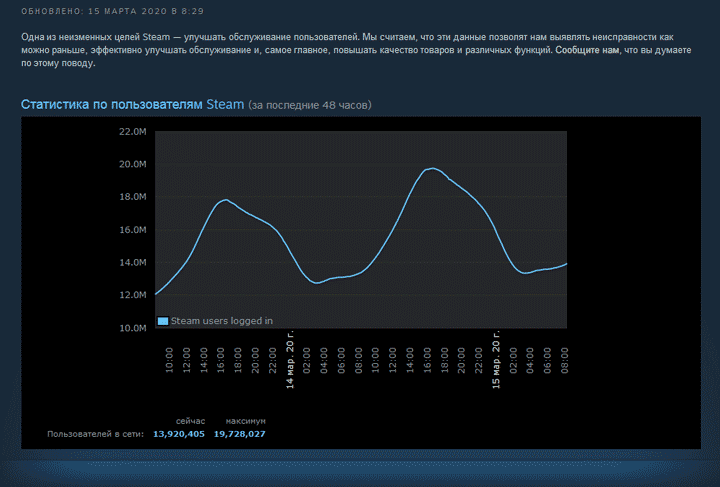Select peak users value 19,728,027
720x487 pixels.
(x=239, y=434)
